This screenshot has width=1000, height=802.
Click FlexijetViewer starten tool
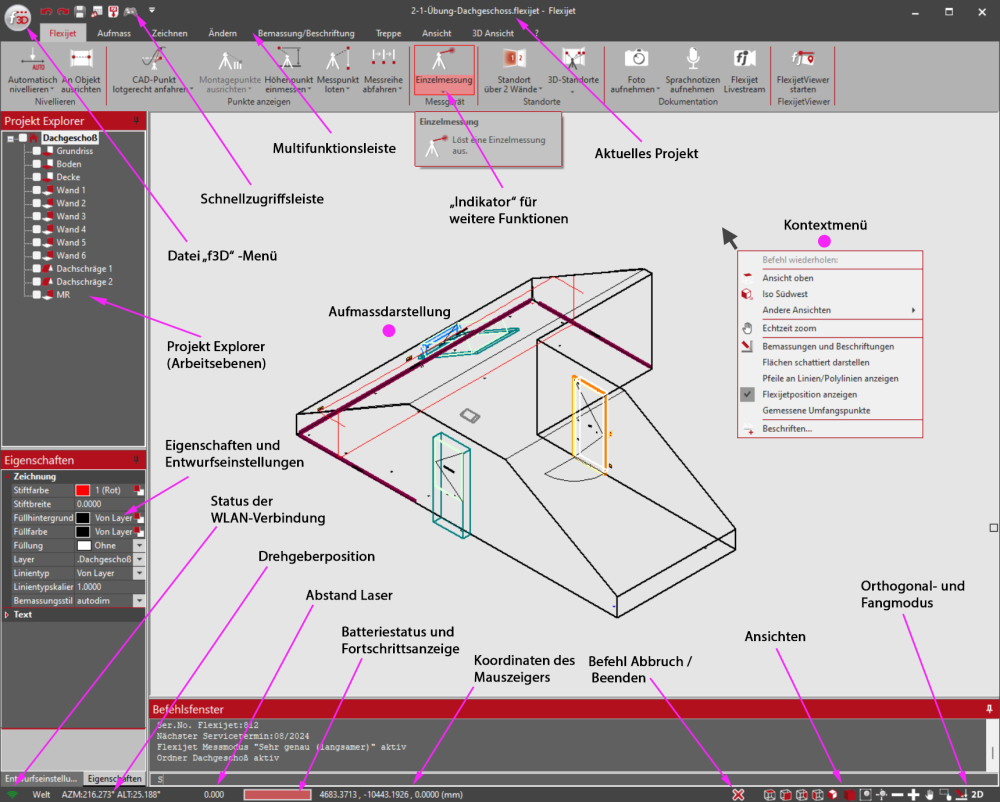[x=803, y=71]
